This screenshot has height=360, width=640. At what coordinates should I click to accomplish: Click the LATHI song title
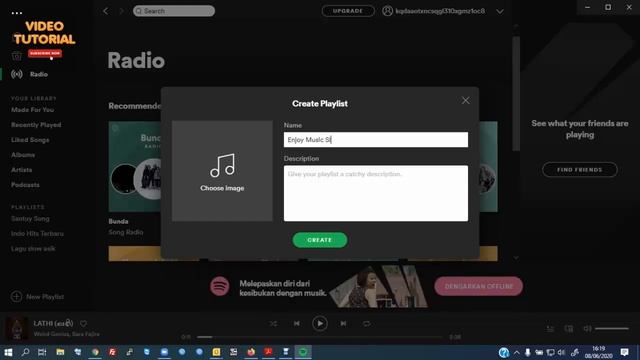[53, 324]
